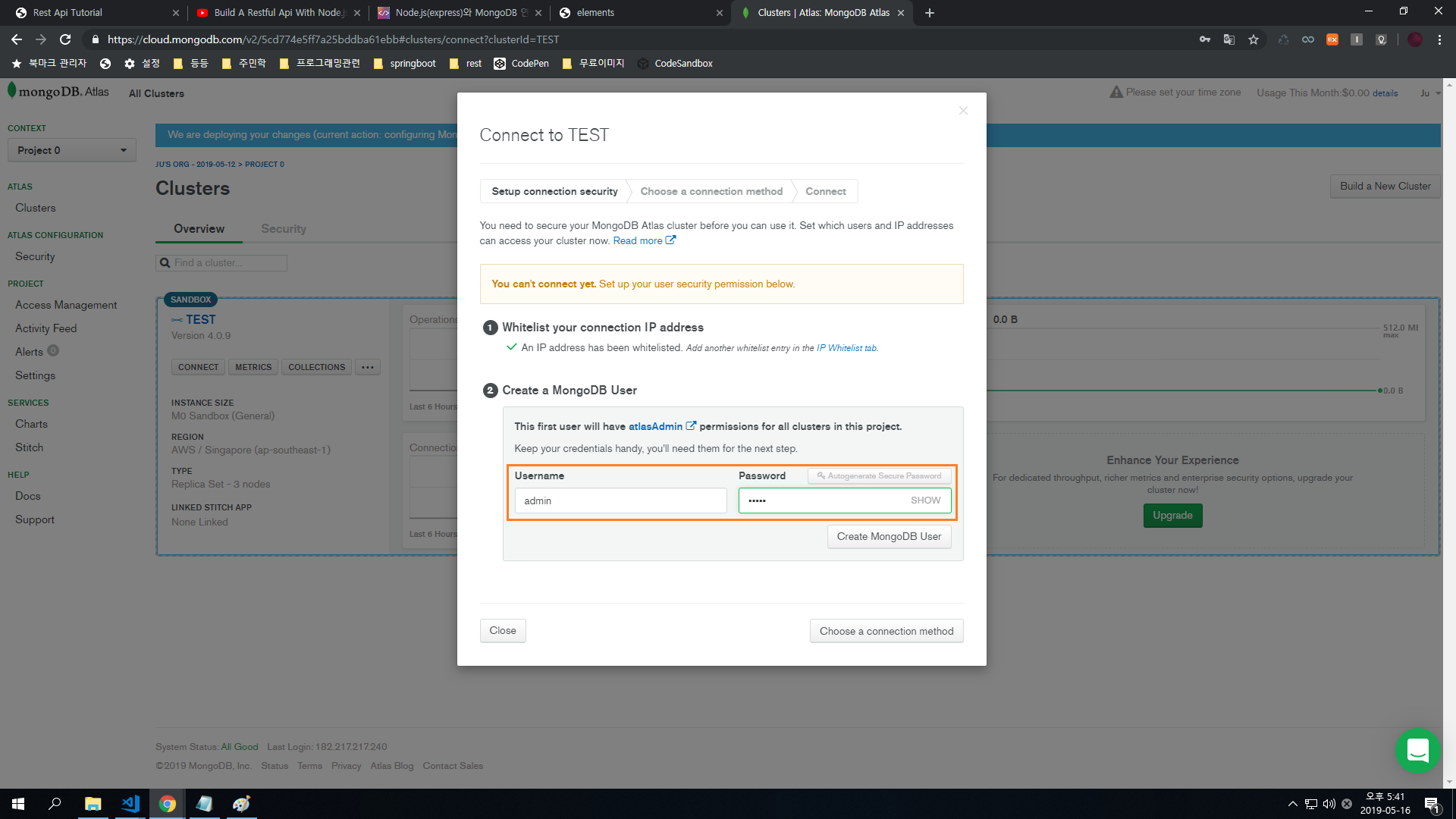Open the Ju user menu dropdown
This screenshot has width=1456, height=819.
[1430, 93]
